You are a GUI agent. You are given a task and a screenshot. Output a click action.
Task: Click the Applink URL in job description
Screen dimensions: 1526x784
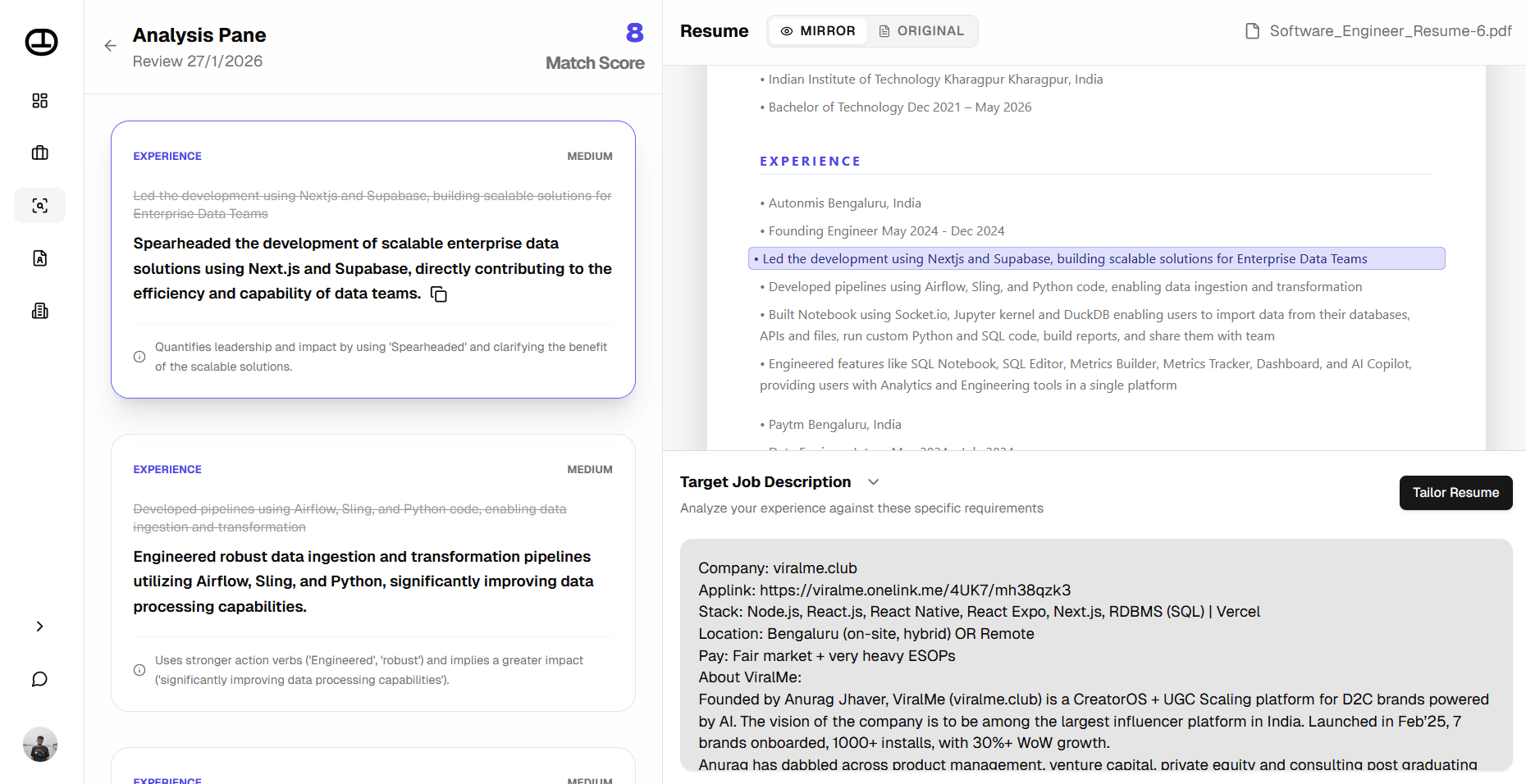915,590
